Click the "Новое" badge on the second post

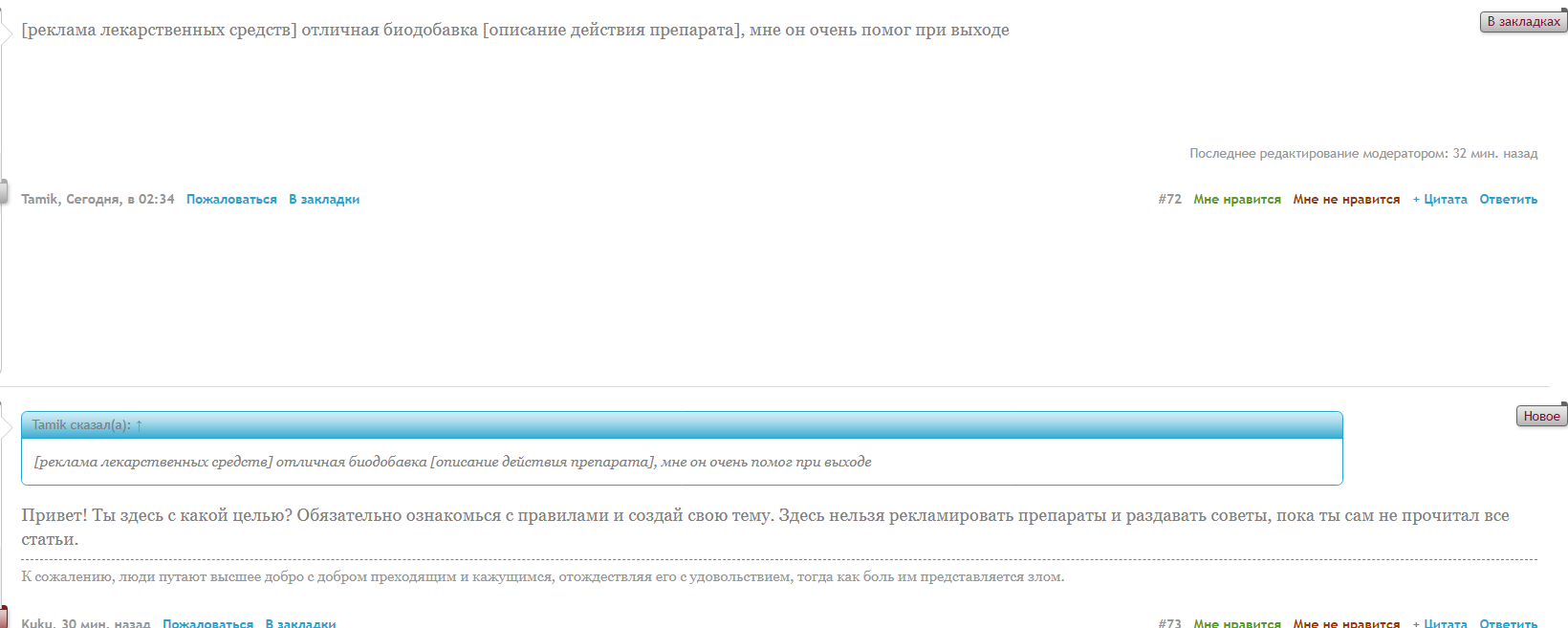(x=1541, y=416)
